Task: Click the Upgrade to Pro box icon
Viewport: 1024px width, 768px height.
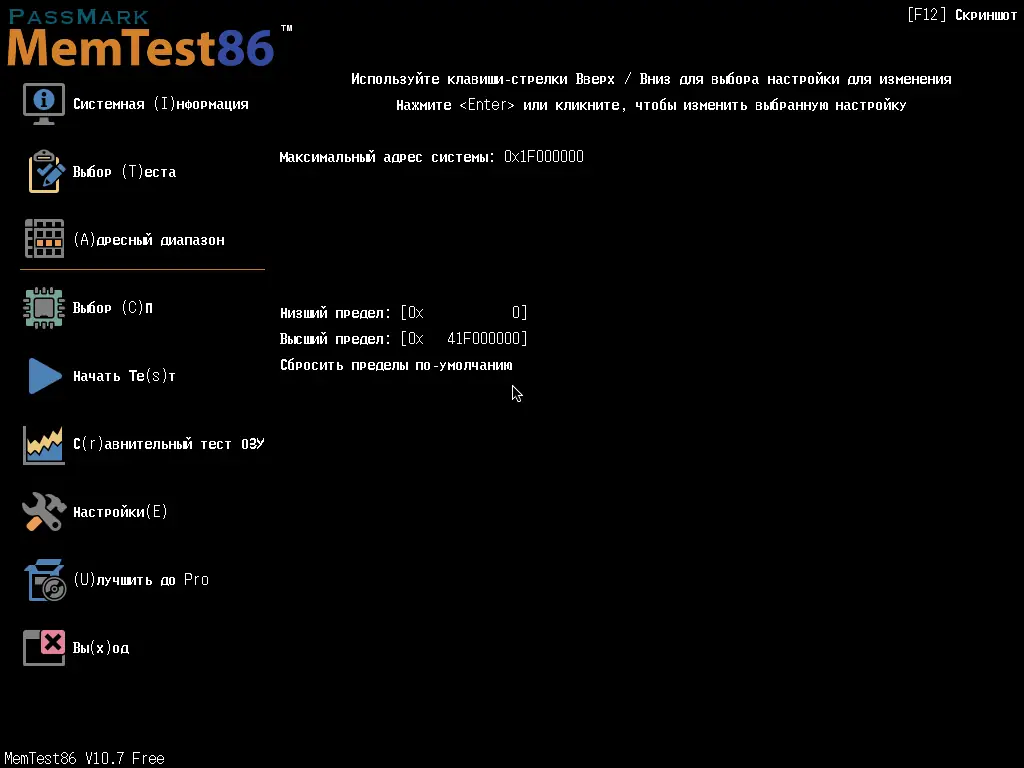Action: click(x=45, y=580)
